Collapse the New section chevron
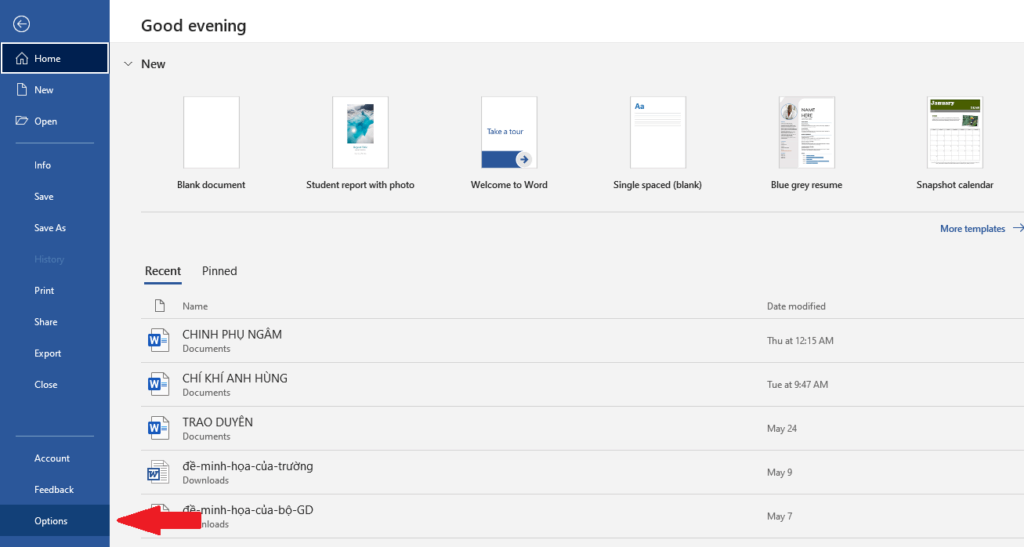 (129, 64)
